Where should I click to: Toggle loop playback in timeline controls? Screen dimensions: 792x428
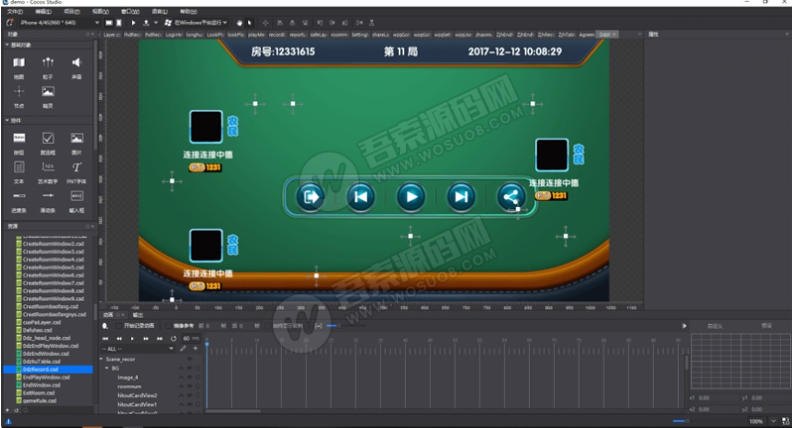click(173, 339)
